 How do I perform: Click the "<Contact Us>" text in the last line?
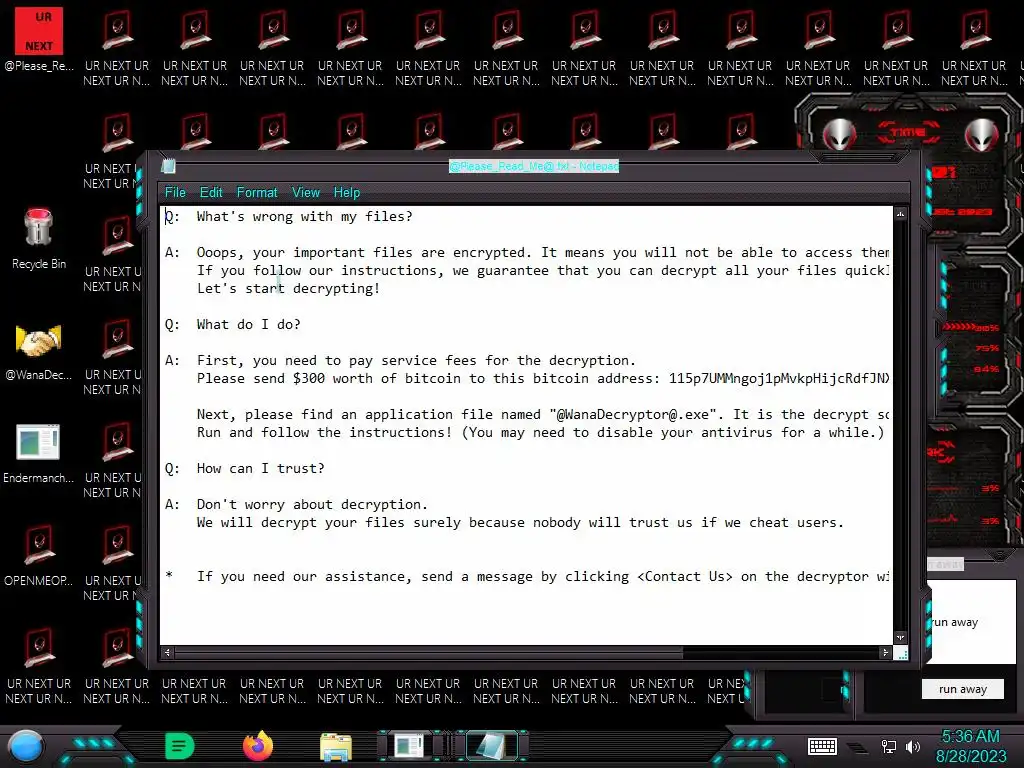684,577
